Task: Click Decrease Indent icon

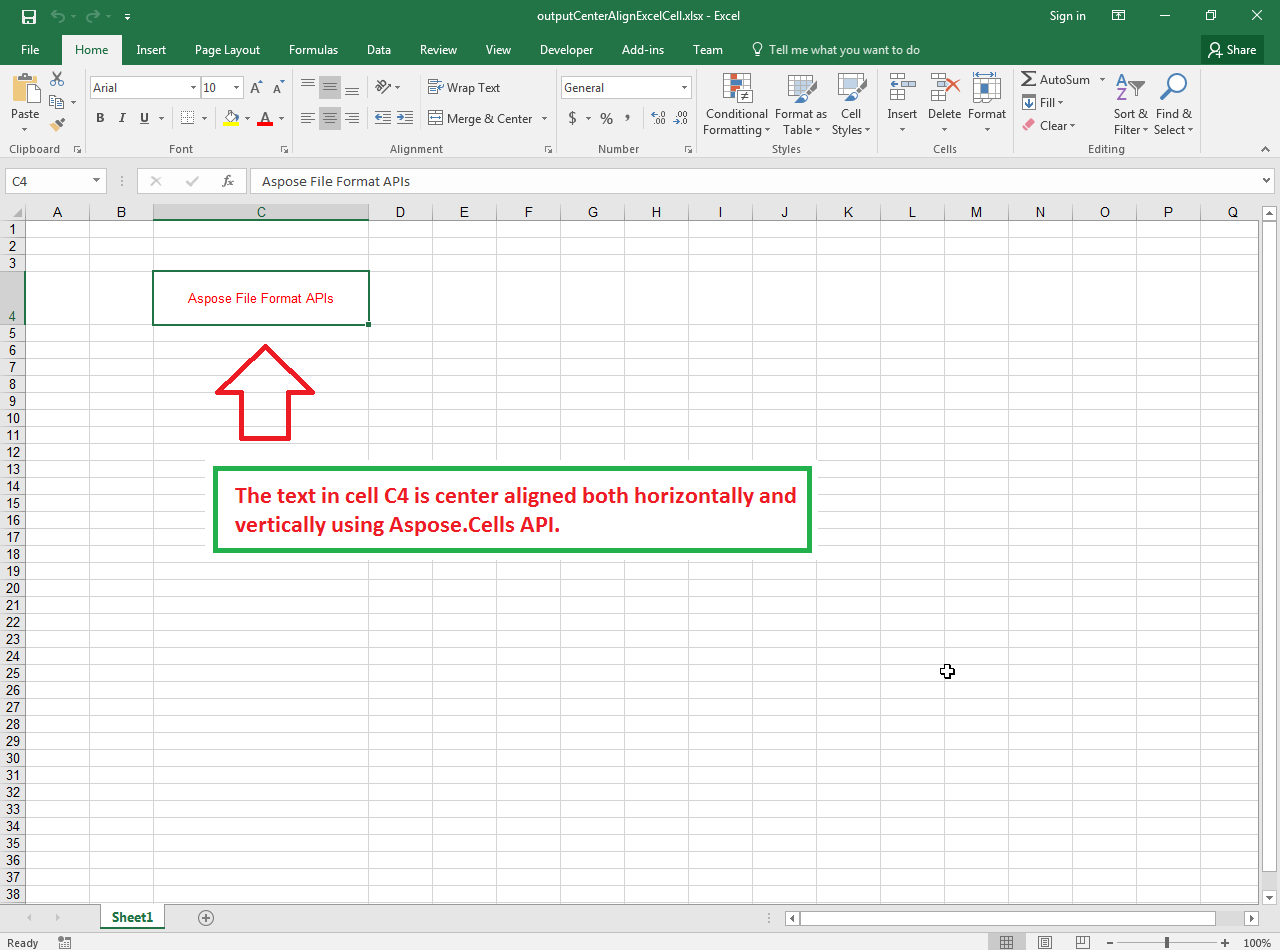Action: tap(383, 118)
